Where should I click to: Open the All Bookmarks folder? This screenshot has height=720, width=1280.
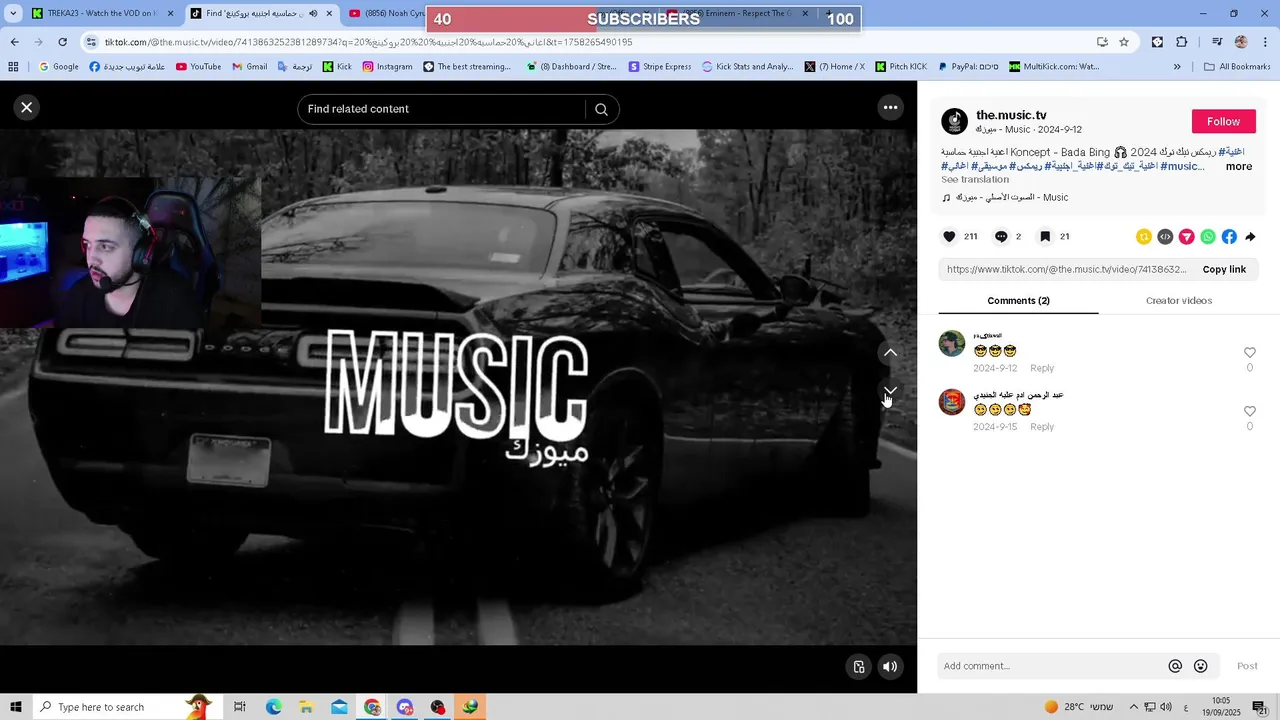pyautogui.click(x=1237, y=67)
